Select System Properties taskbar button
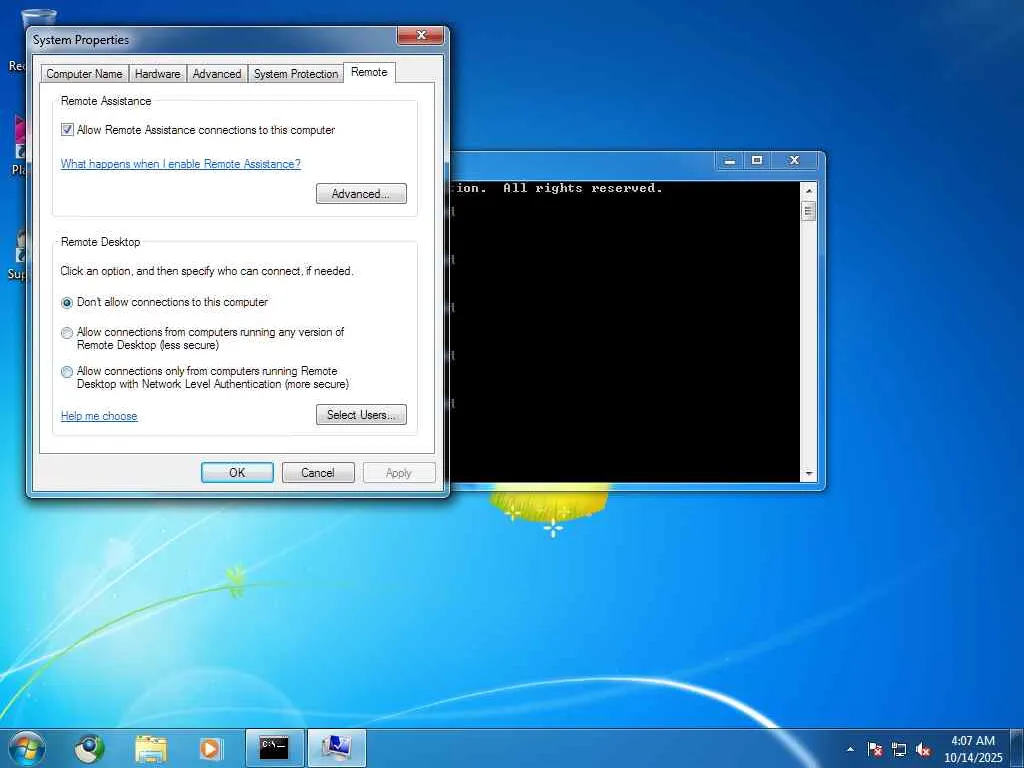 pos(336,748)
